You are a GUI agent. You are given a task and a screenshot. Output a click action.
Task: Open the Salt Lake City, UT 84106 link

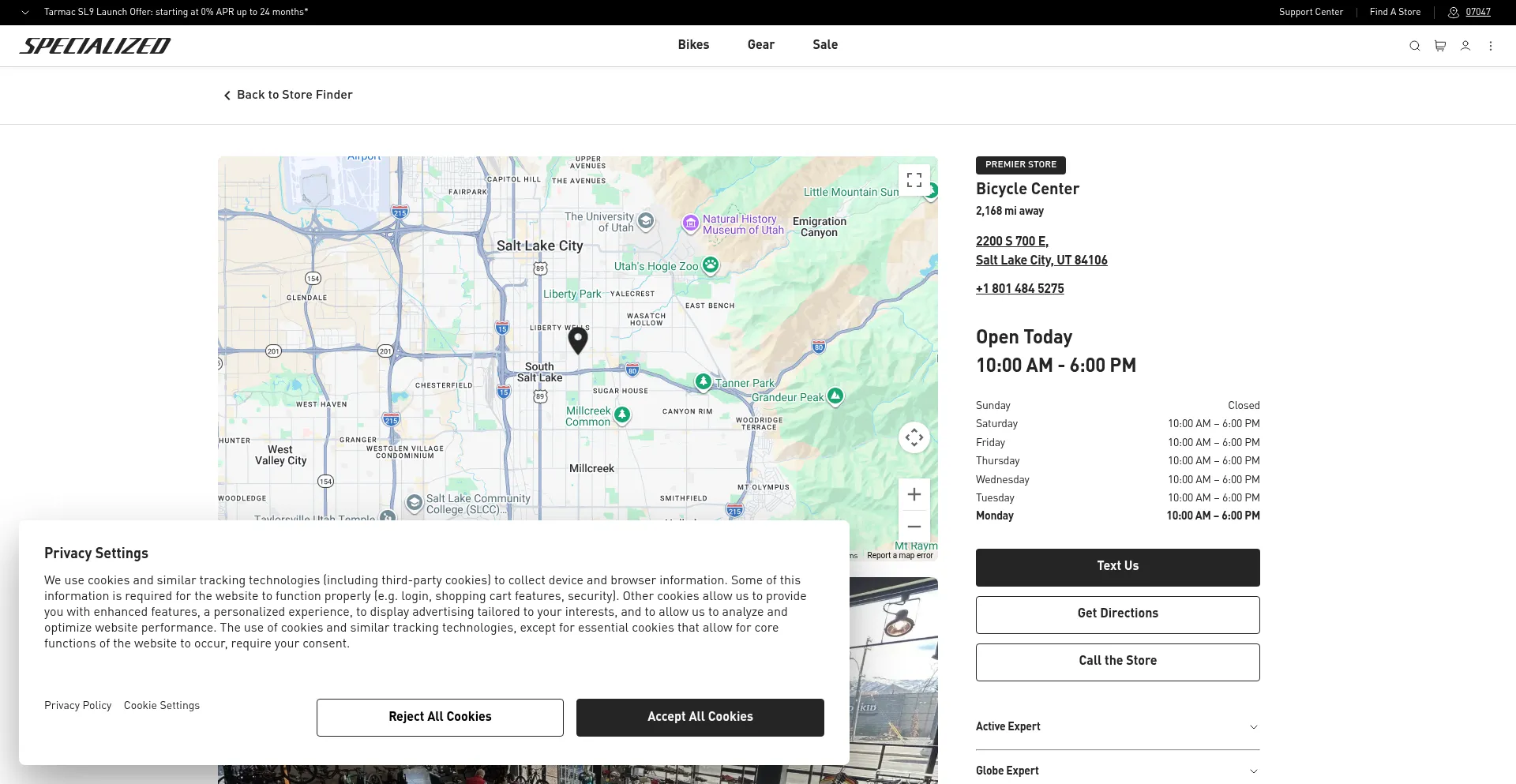1041,261
